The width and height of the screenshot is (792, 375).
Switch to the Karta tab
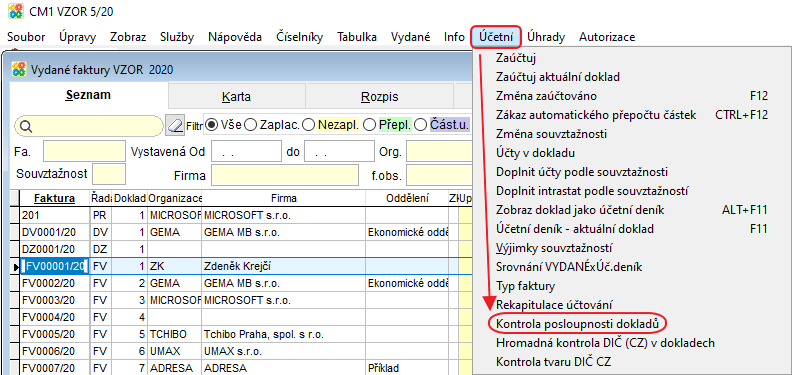(x=236, y=97)
